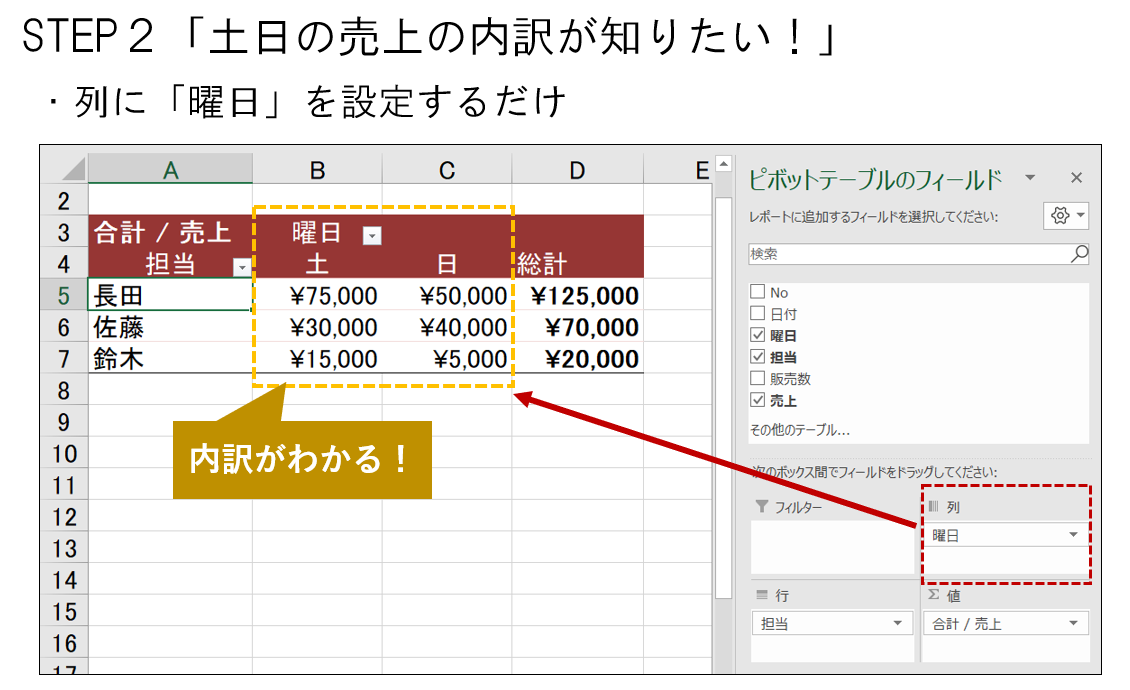Click cell with value ¥5,000
The width and height of the screenshot is (1130, 690).
pyautogui.click(x=447, y=358)
